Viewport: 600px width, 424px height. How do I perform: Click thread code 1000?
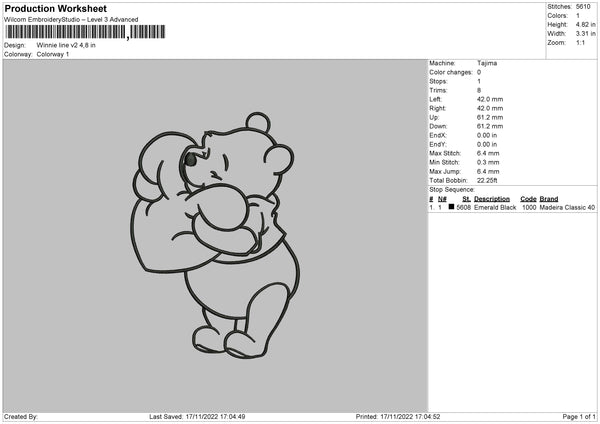(x=529, y=207)
